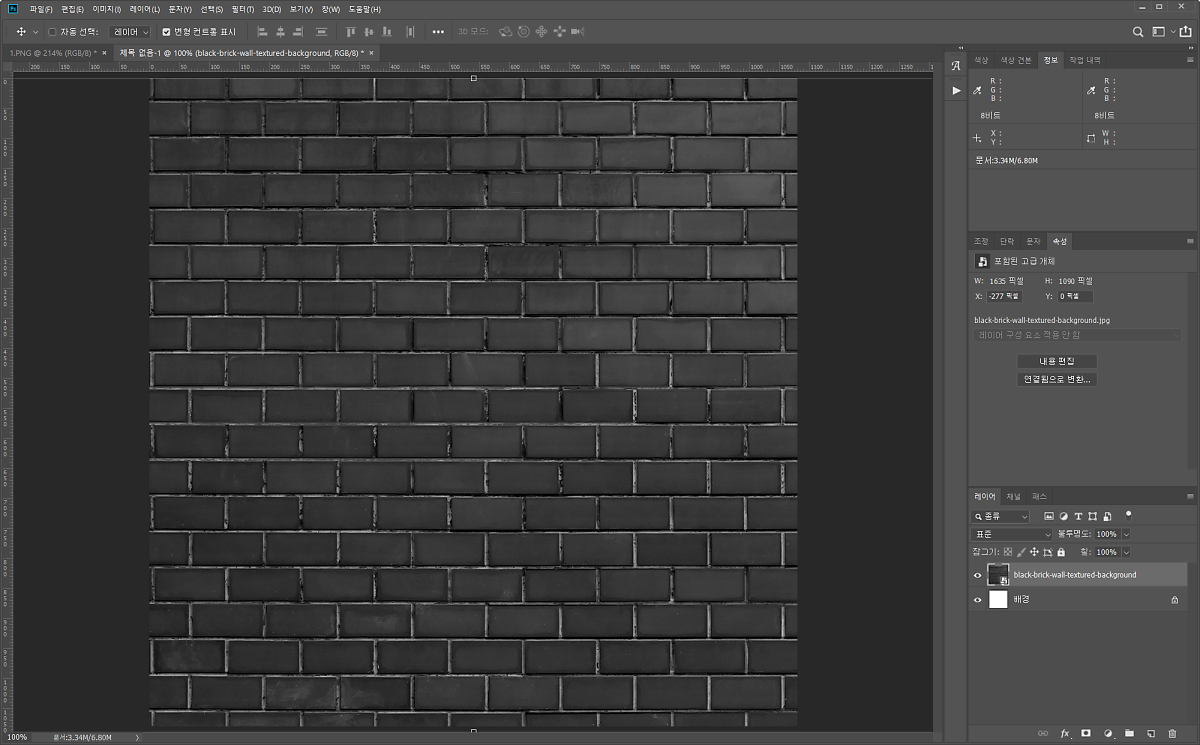Create a new layer group folder
The height and width of the screenshot is (745, 1200).
tap(1129, 734)
